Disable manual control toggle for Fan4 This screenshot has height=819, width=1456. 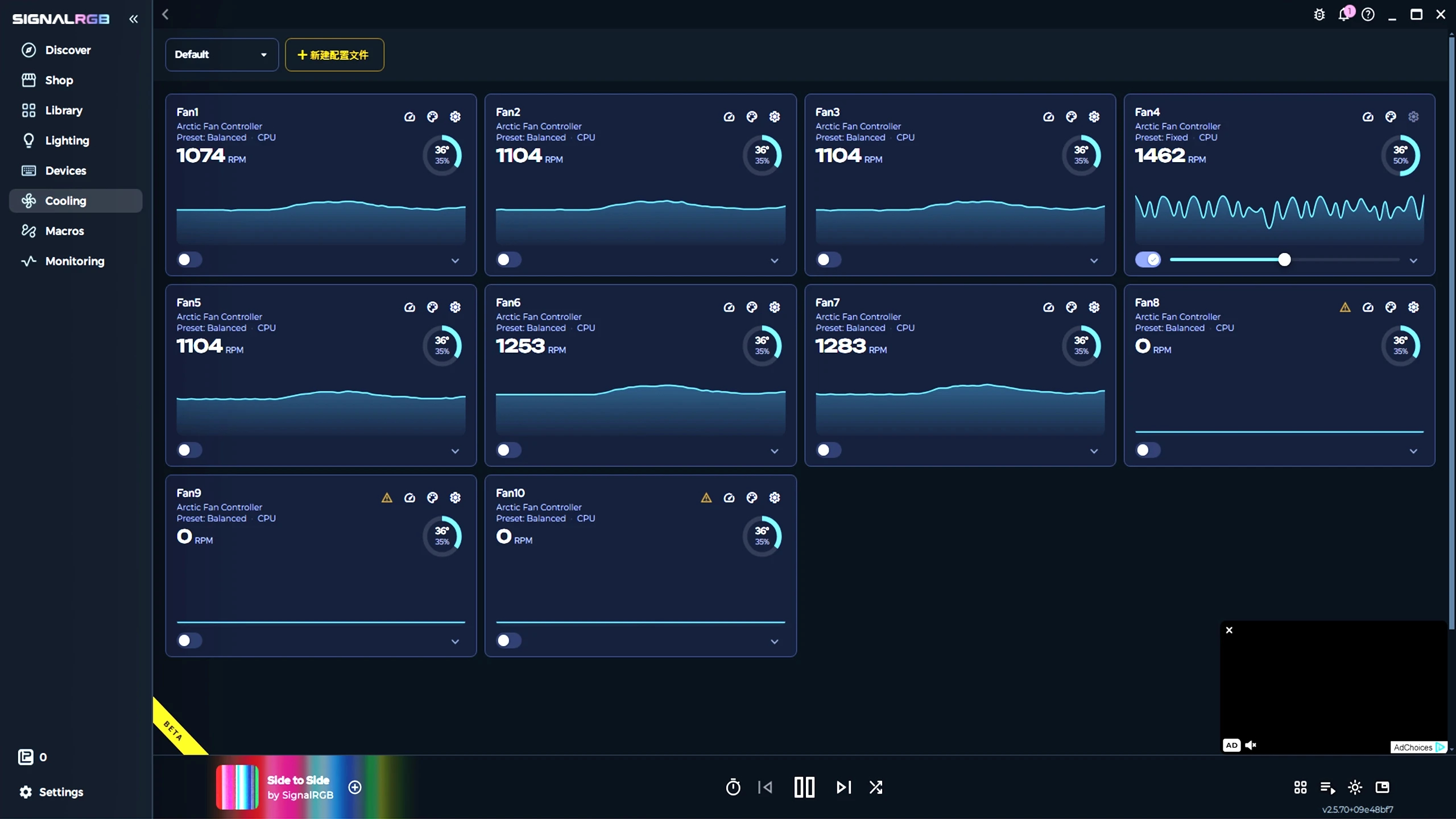[1148, 259]
